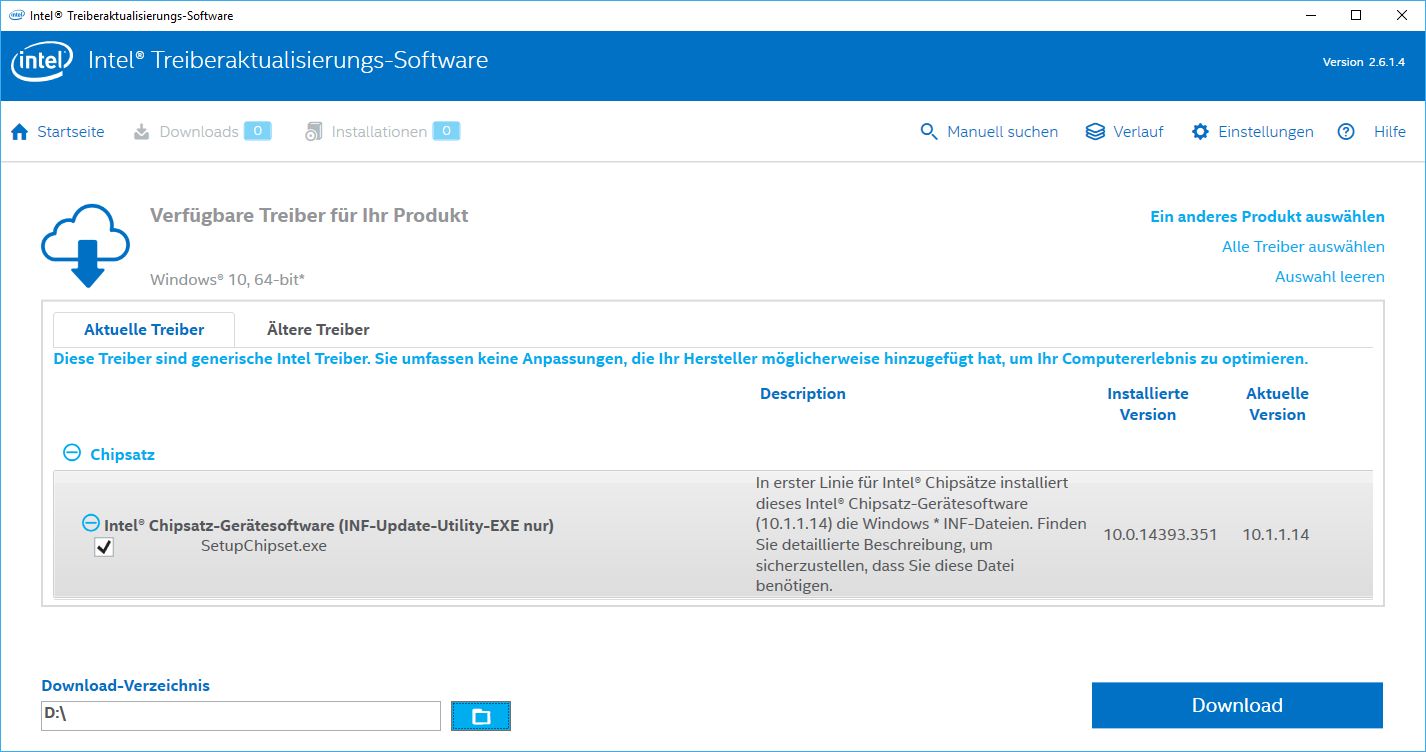Click the app icon in title bar
1426x752 pixels.
[15, 15]
